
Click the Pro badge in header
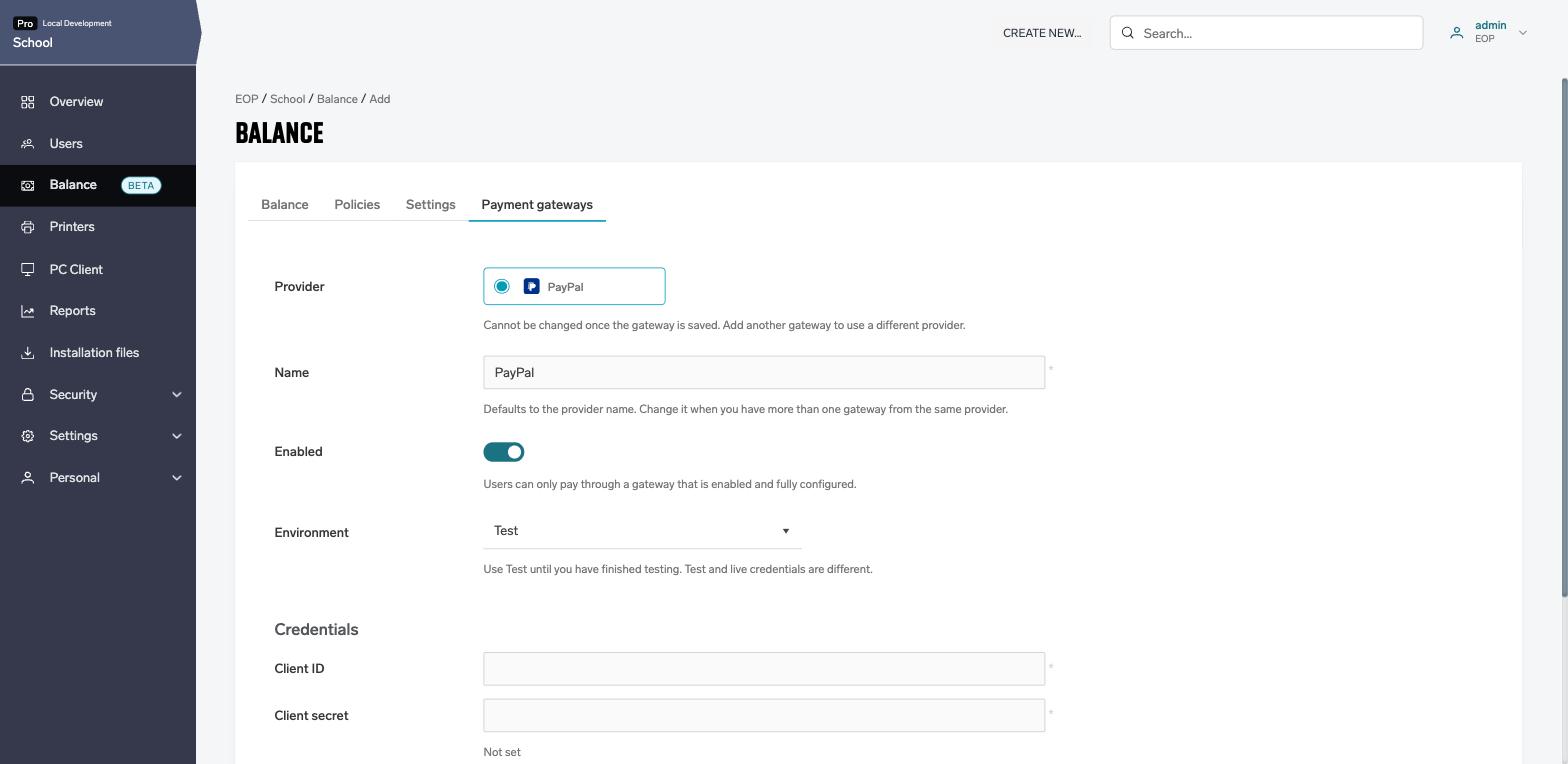click(25, 23)
